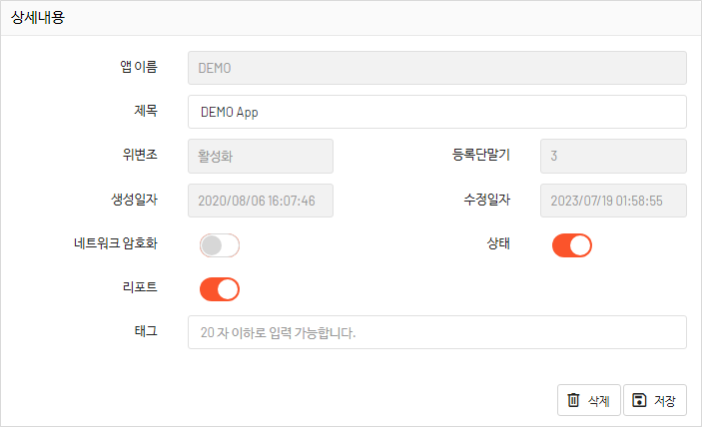This screenshot has width=702, height=427.
Task: Click the 앱 이름 field showing DEMO
Action: tap(437, 68)
